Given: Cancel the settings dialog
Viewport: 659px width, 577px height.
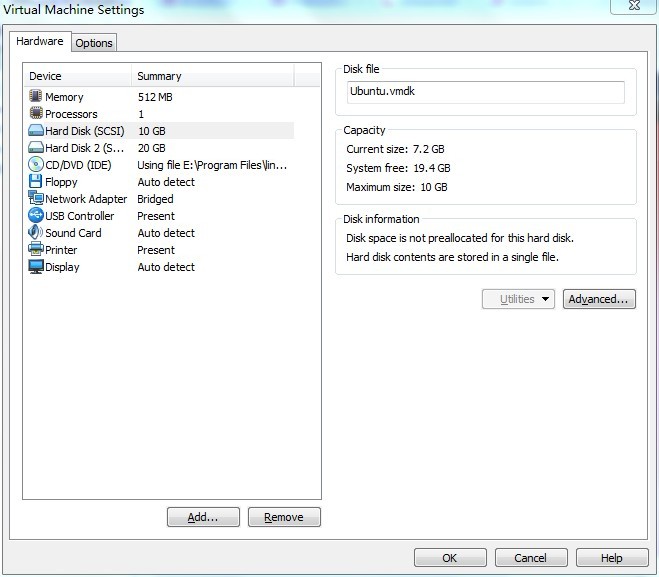Looking at the screenshot, I should (x=531, y=558).
